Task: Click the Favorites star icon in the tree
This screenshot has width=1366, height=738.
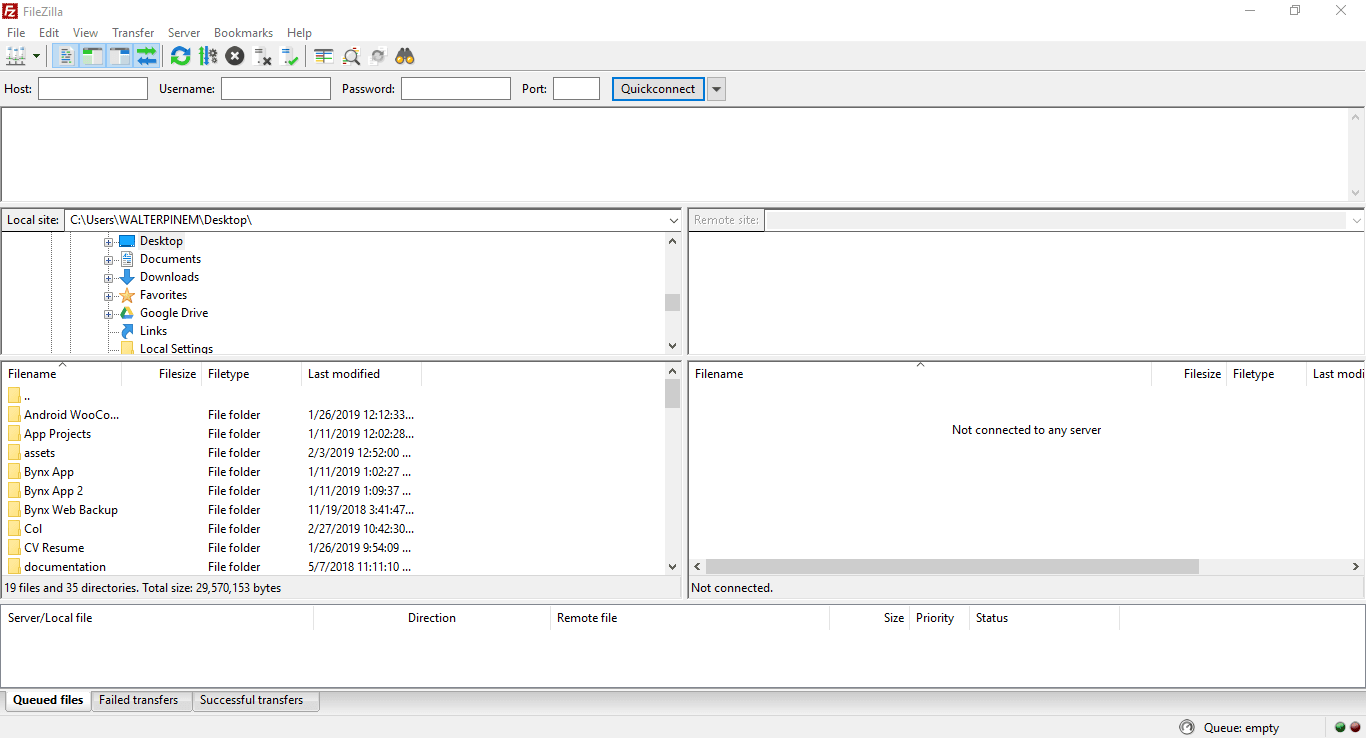Action: [x=127, y=295]
